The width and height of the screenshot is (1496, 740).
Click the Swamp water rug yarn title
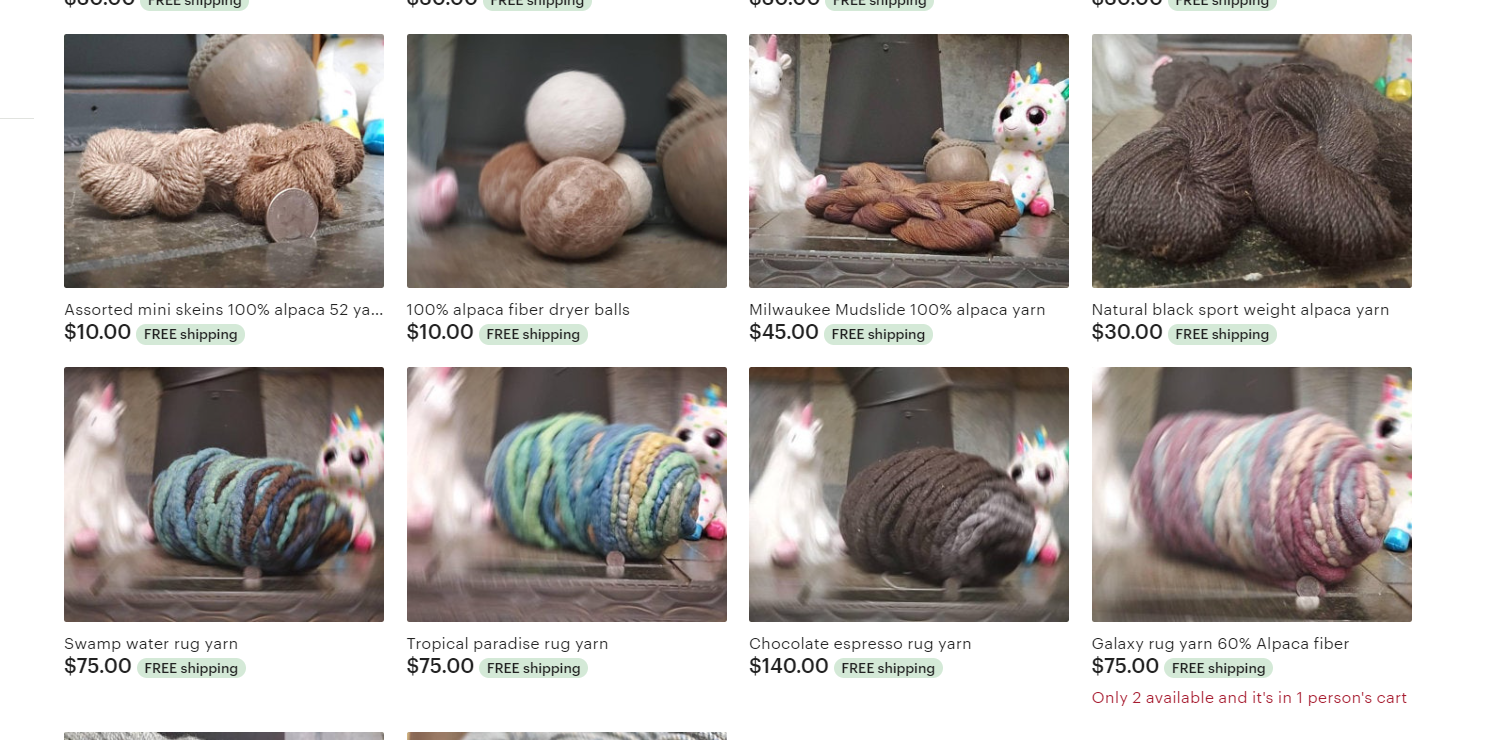151,644
